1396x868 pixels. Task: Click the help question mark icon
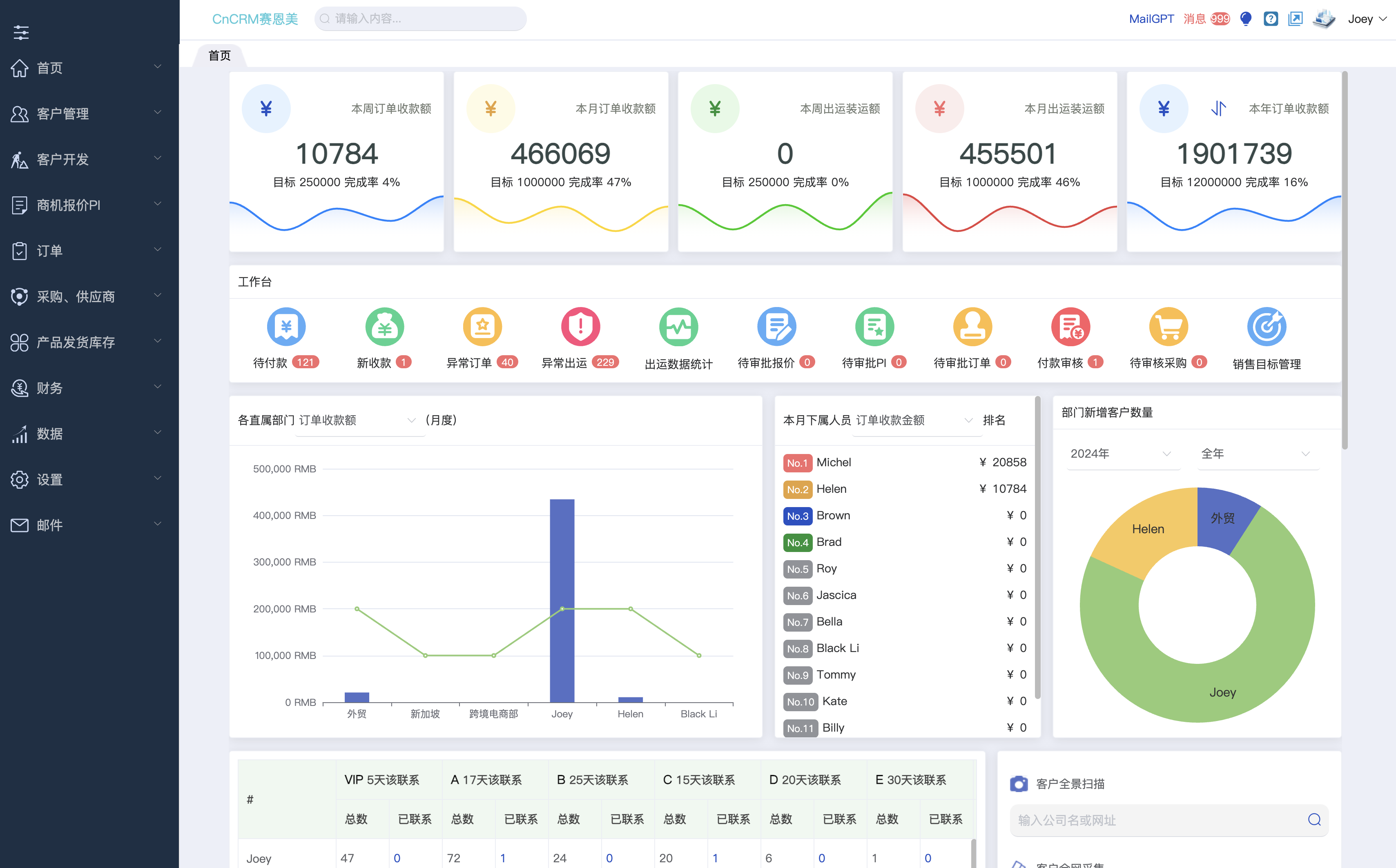point(1270,19)
